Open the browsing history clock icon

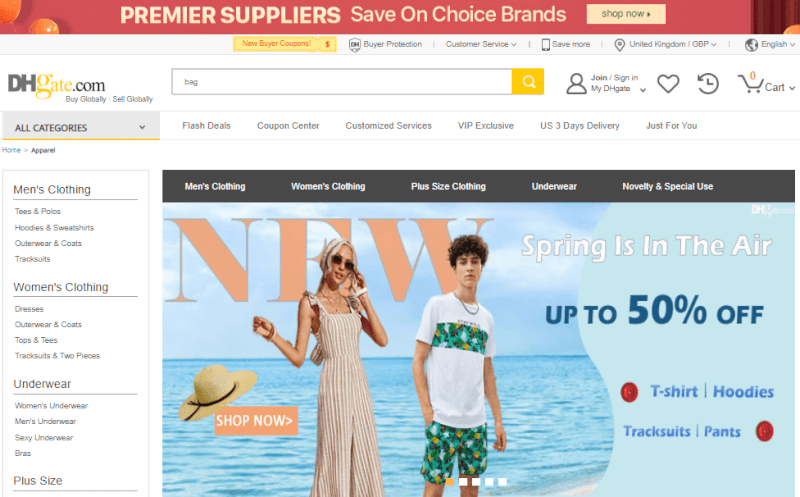coord(708,84)
